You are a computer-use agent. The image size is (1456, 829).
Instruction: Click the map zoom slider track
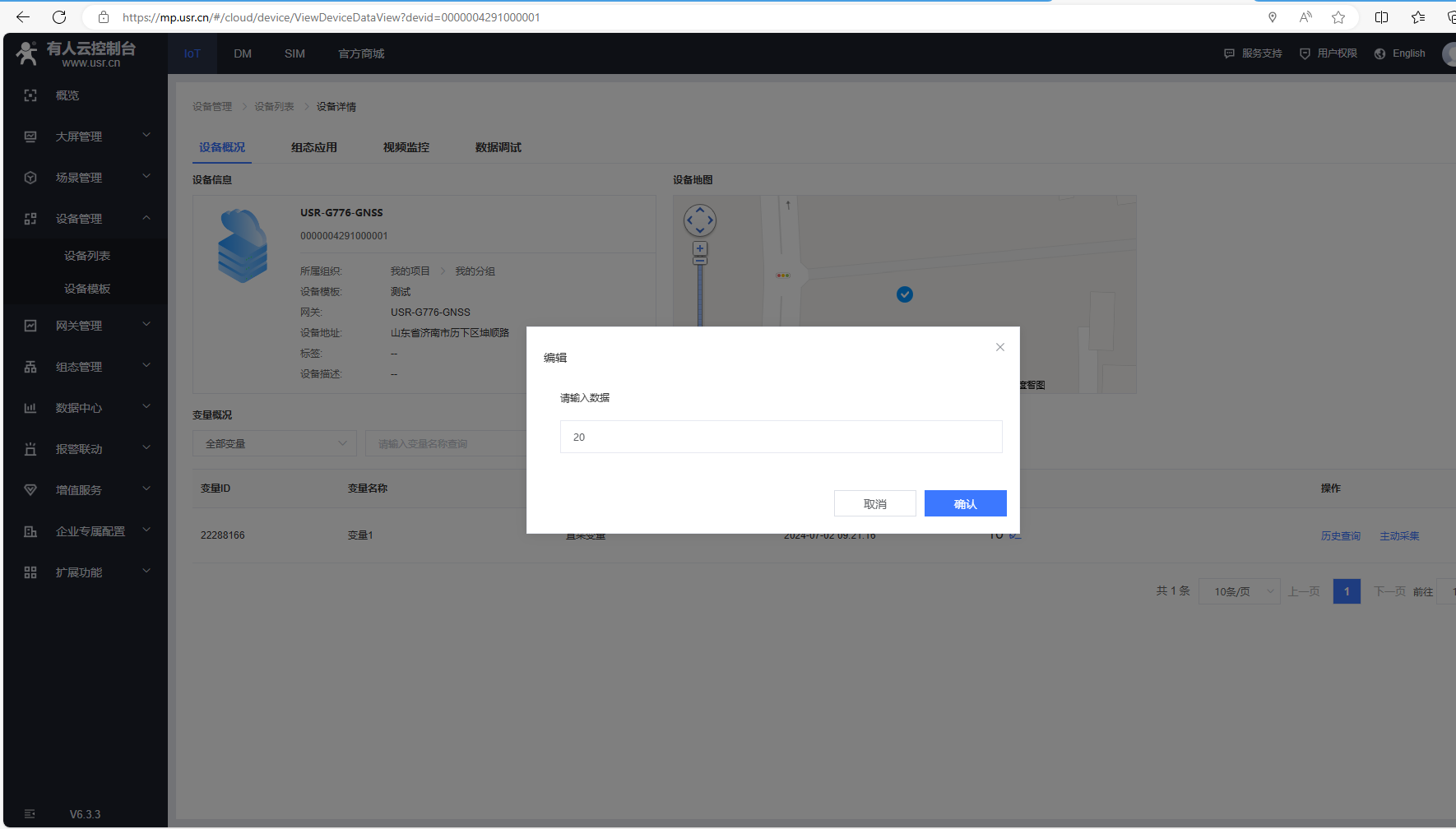click(x=700, y=296)
